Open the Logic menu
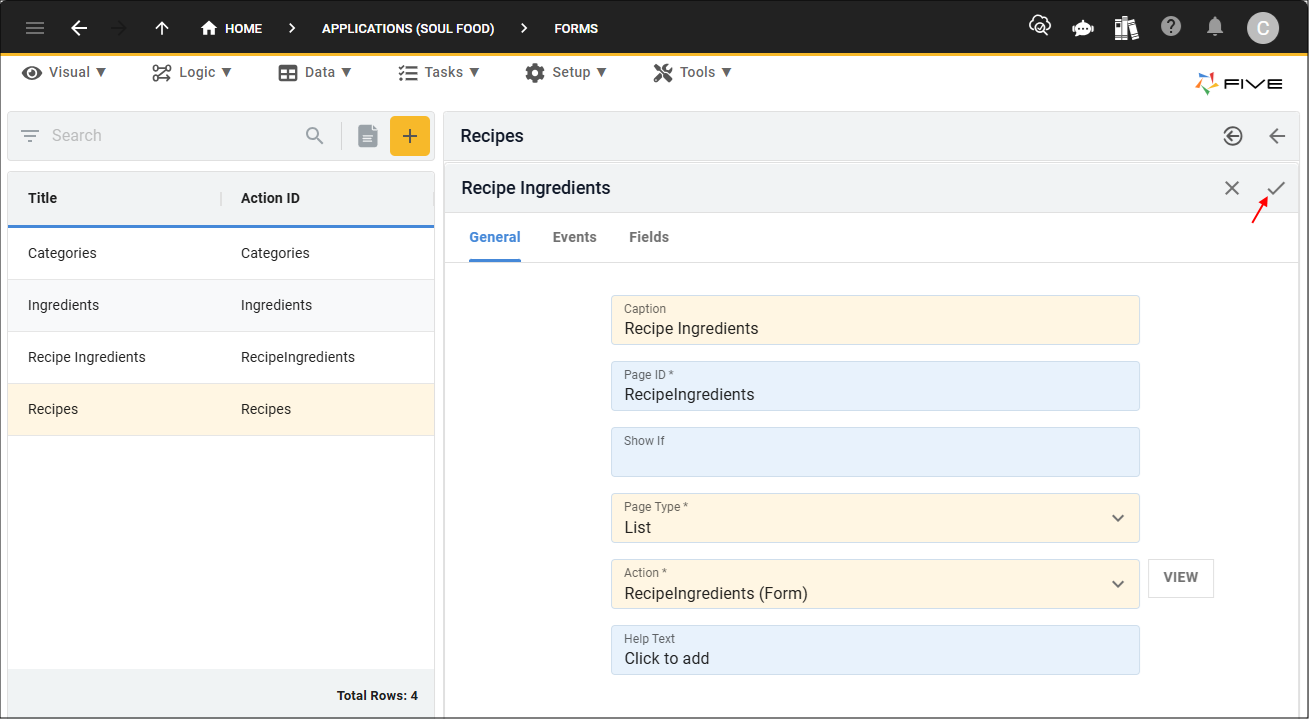Image resolution: width=1309 pixels, height=719 pixels. (x=192, y=72)
